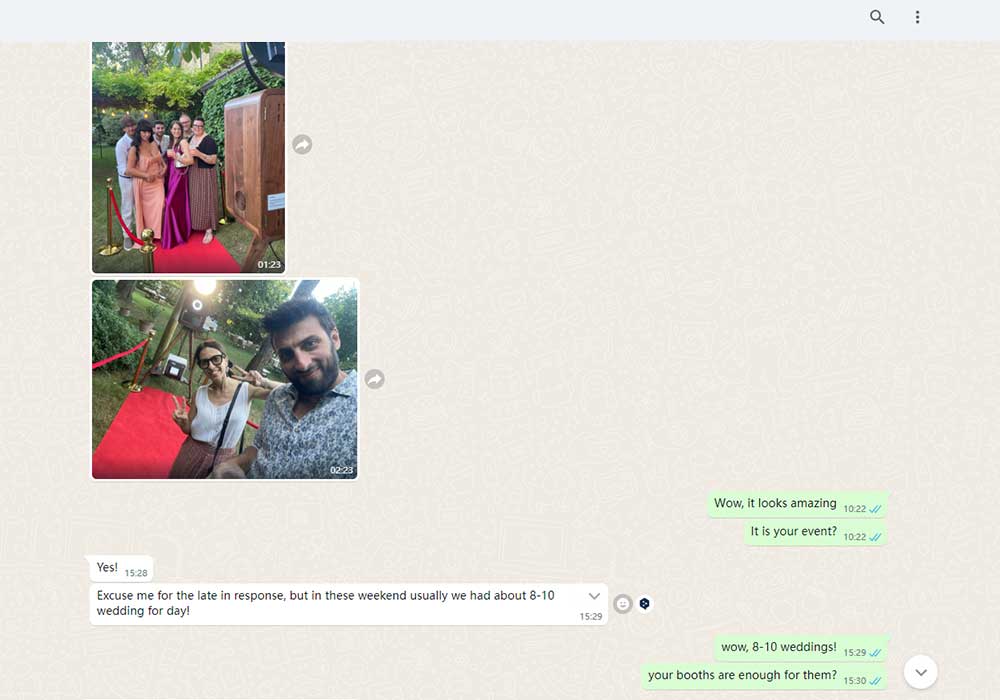The width and height of the screenshot is (1000, 700).
Task: Open message options chevron on "Excuse me" message
Action: [x=594, y=596]
